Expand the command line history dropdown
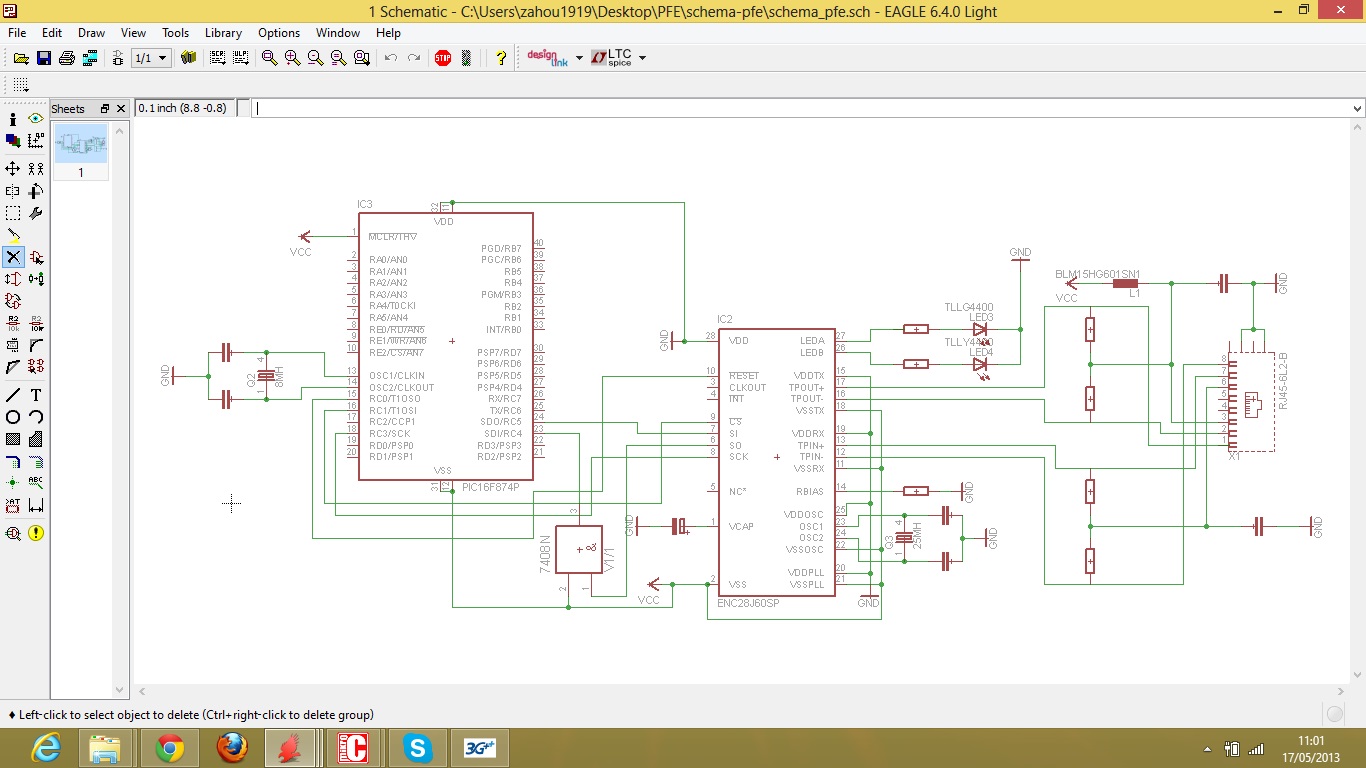This screenshot has width=1366, height=768. [1357, 108]
